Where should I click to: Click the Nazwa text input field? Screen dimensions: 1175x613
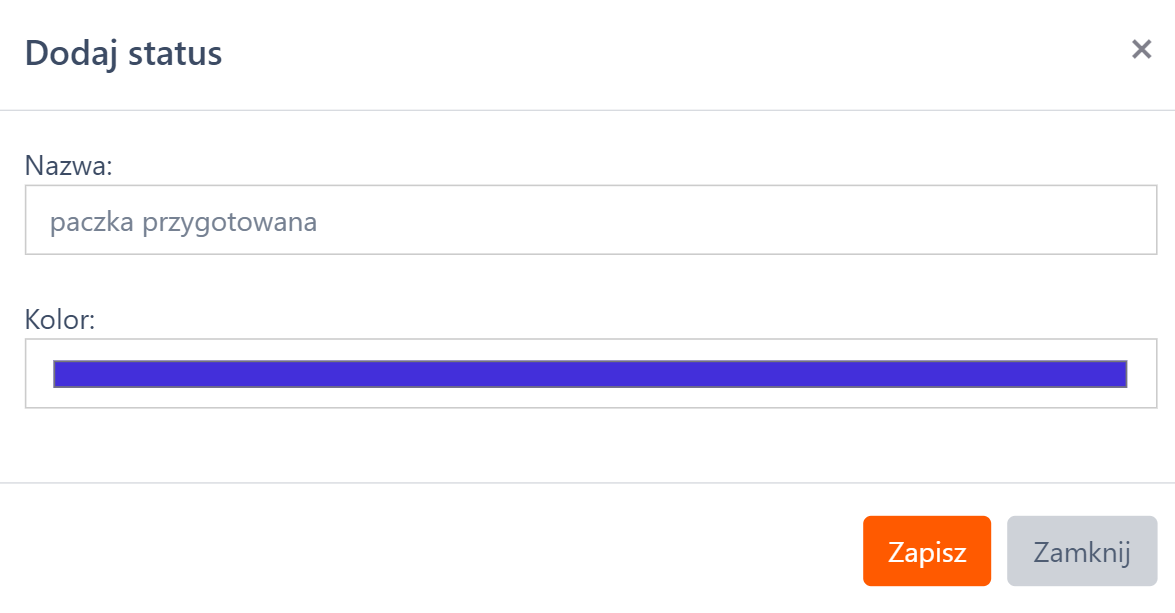(590, 220)
